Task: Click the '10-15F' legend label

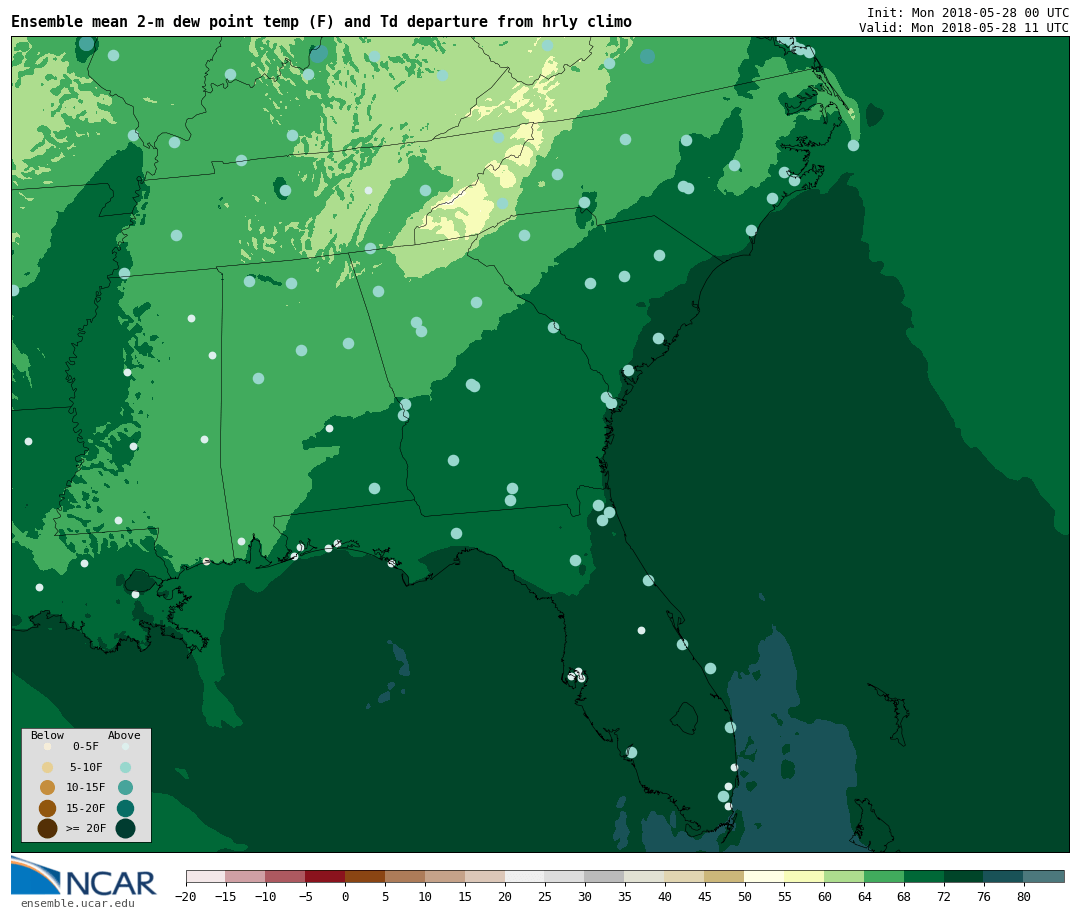Action: coord(86,787)
